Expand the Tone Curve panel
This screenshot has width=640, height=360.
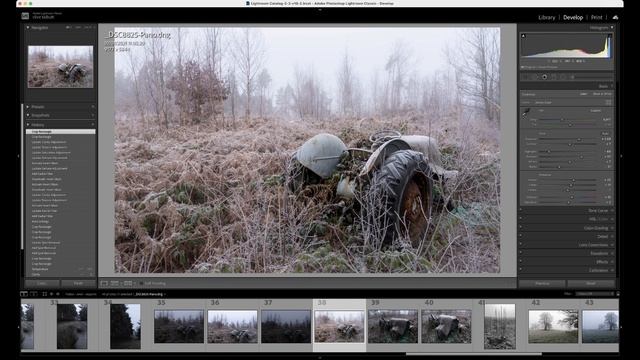(x=612, y=211)
